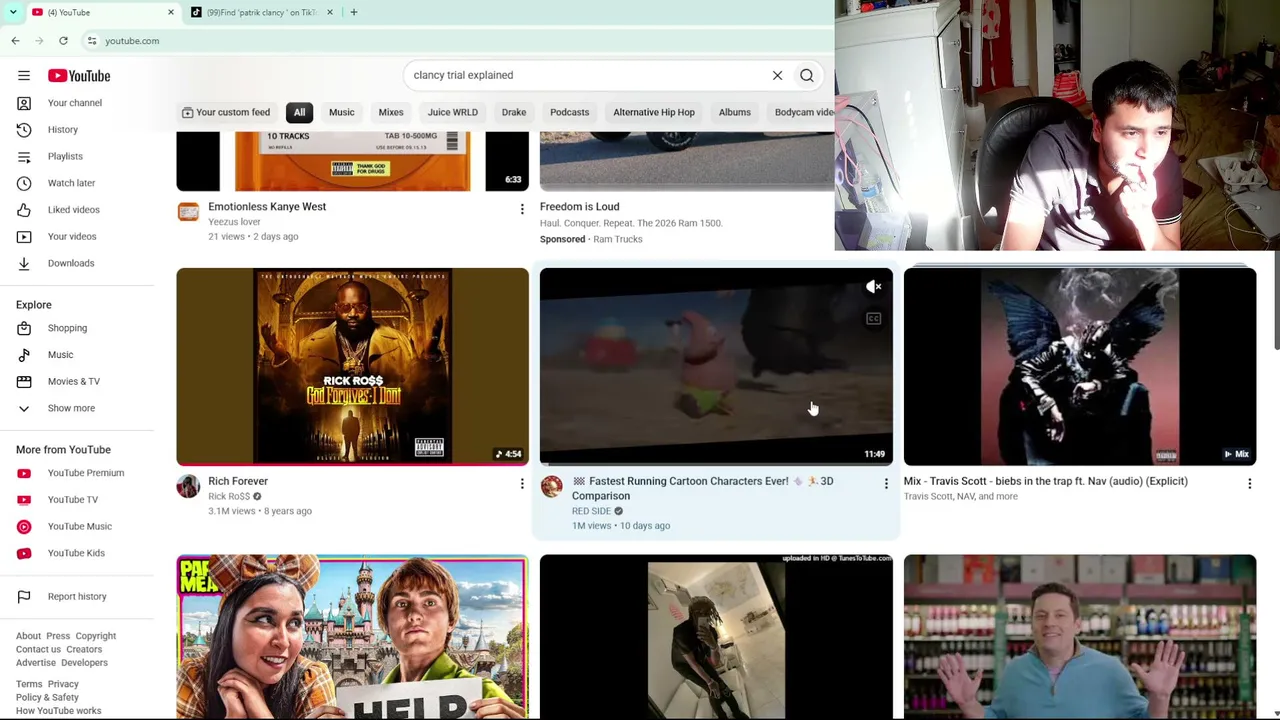Open Rick Ross God Forgives thumbnail
This screenshot has width=1280, height=720.
(353, 366)
